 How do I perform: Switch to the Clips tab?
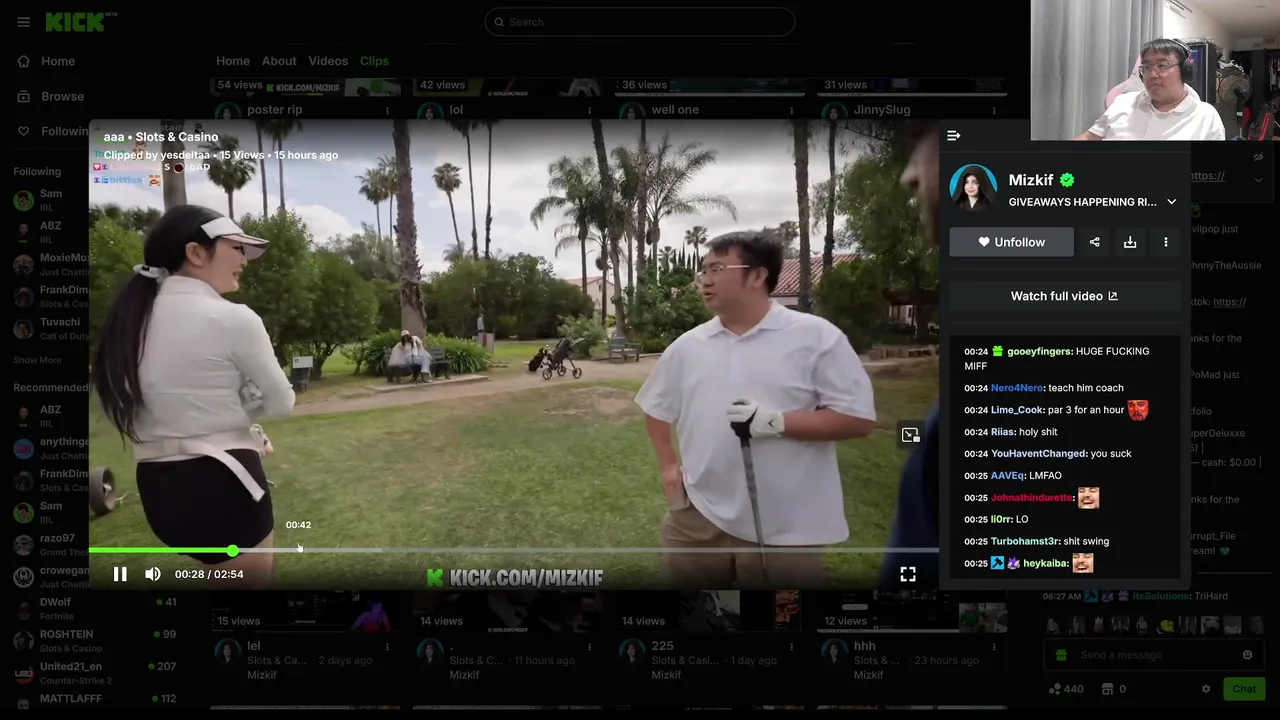point(374,61)
